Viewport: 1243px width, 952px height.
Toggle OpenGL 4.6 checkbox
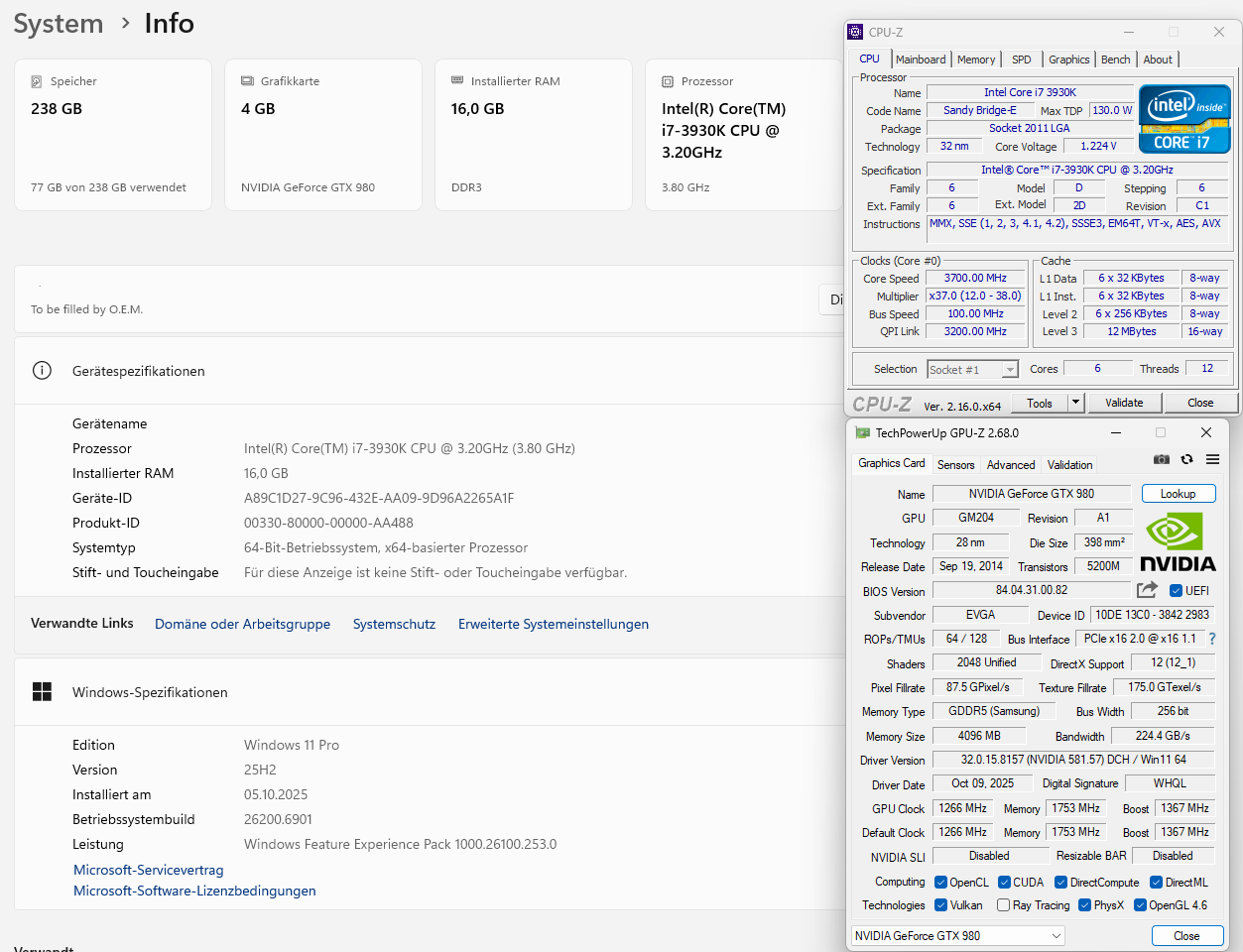tap(1140, 904)
